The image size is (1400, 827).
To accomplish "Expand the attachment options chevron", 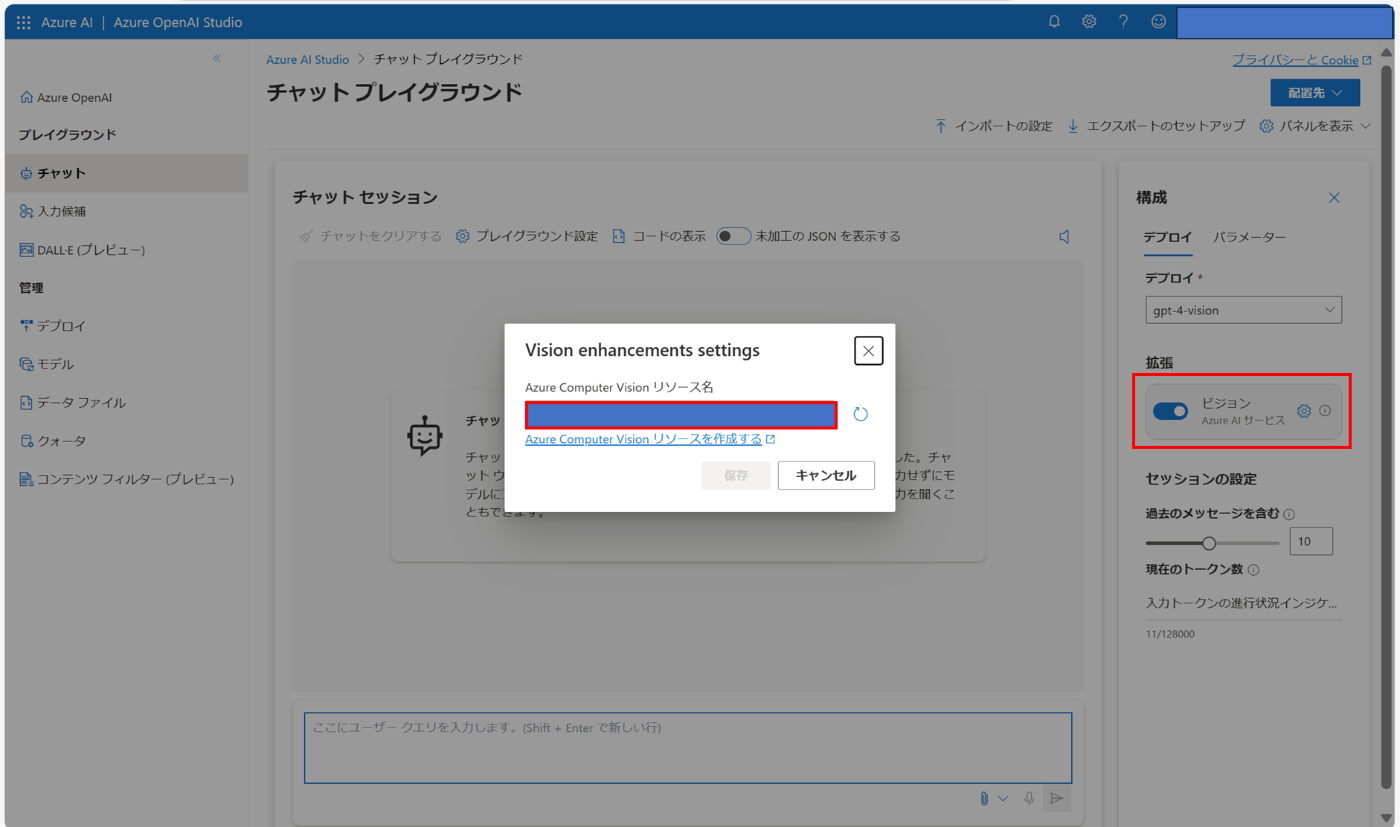I will (x=1002, y=798).
